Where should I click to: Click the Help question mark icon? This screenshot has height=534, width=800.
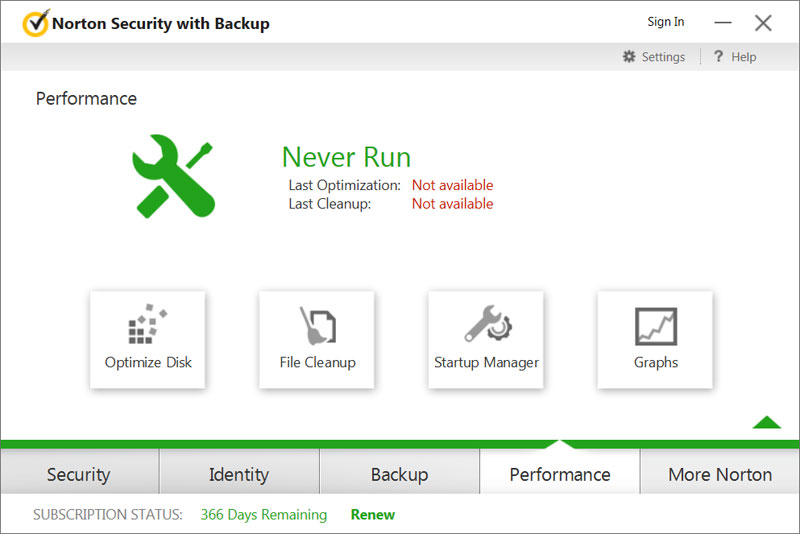pyautogui.click(x=718, y=56)
